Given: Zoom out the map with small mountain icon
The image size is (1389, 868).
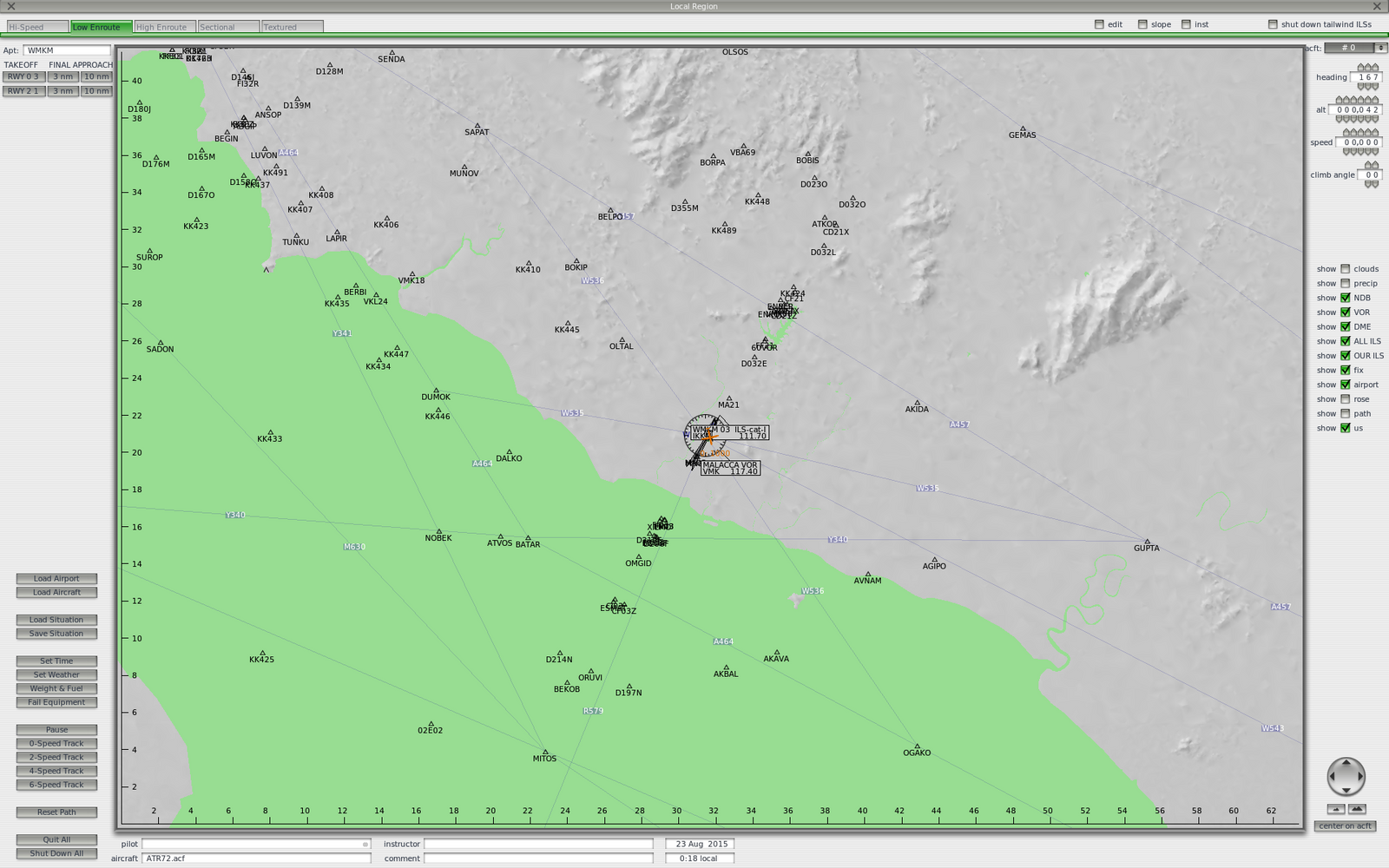Looking at the screenshot, I should pos(1336,809).
